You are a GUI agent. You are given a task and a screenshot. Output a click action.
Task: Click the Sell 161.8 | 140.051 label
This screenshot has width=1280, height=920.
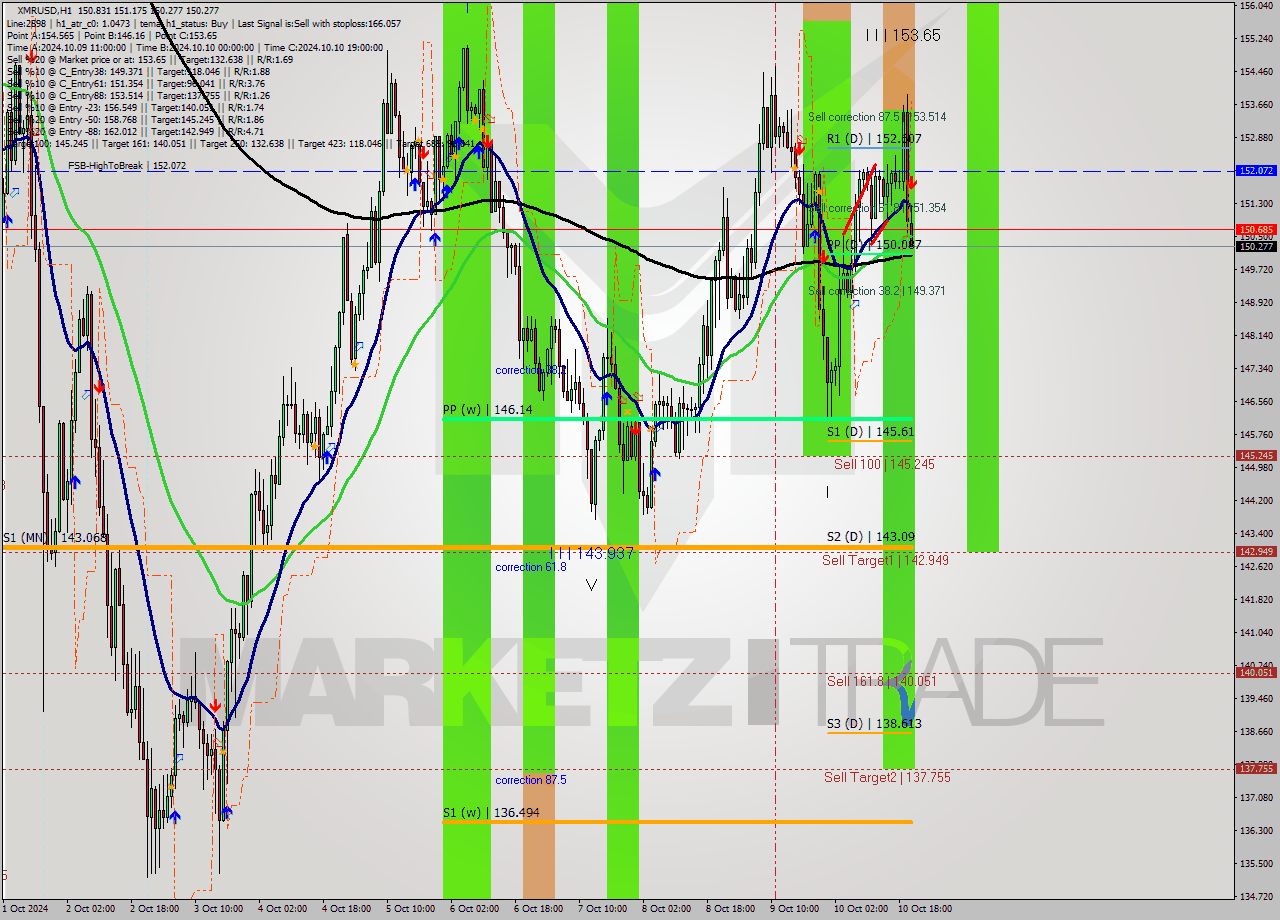click(882, 682)
